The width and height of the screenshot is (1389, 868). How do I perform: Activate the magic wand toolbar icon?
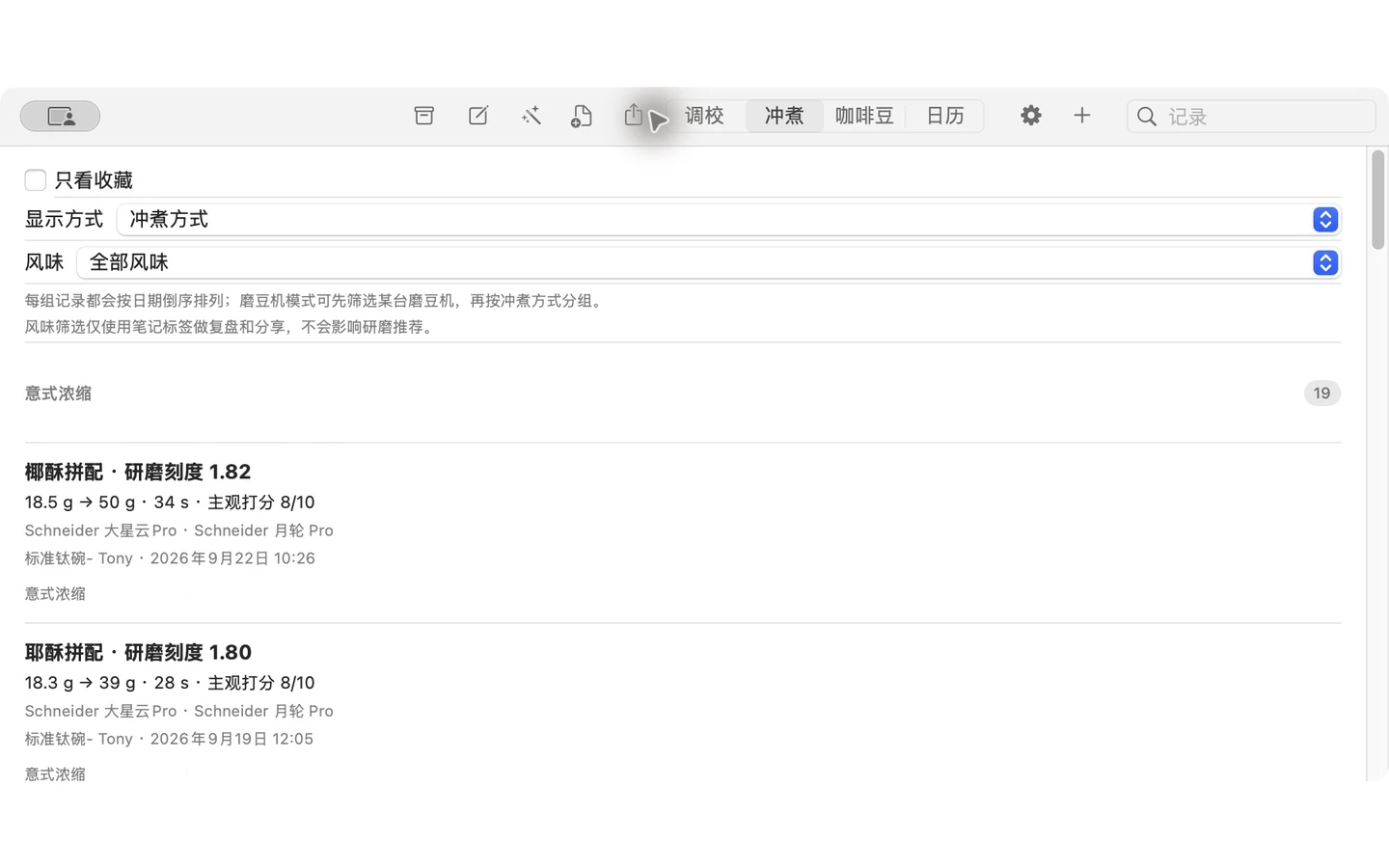click(x=531, y=116)
